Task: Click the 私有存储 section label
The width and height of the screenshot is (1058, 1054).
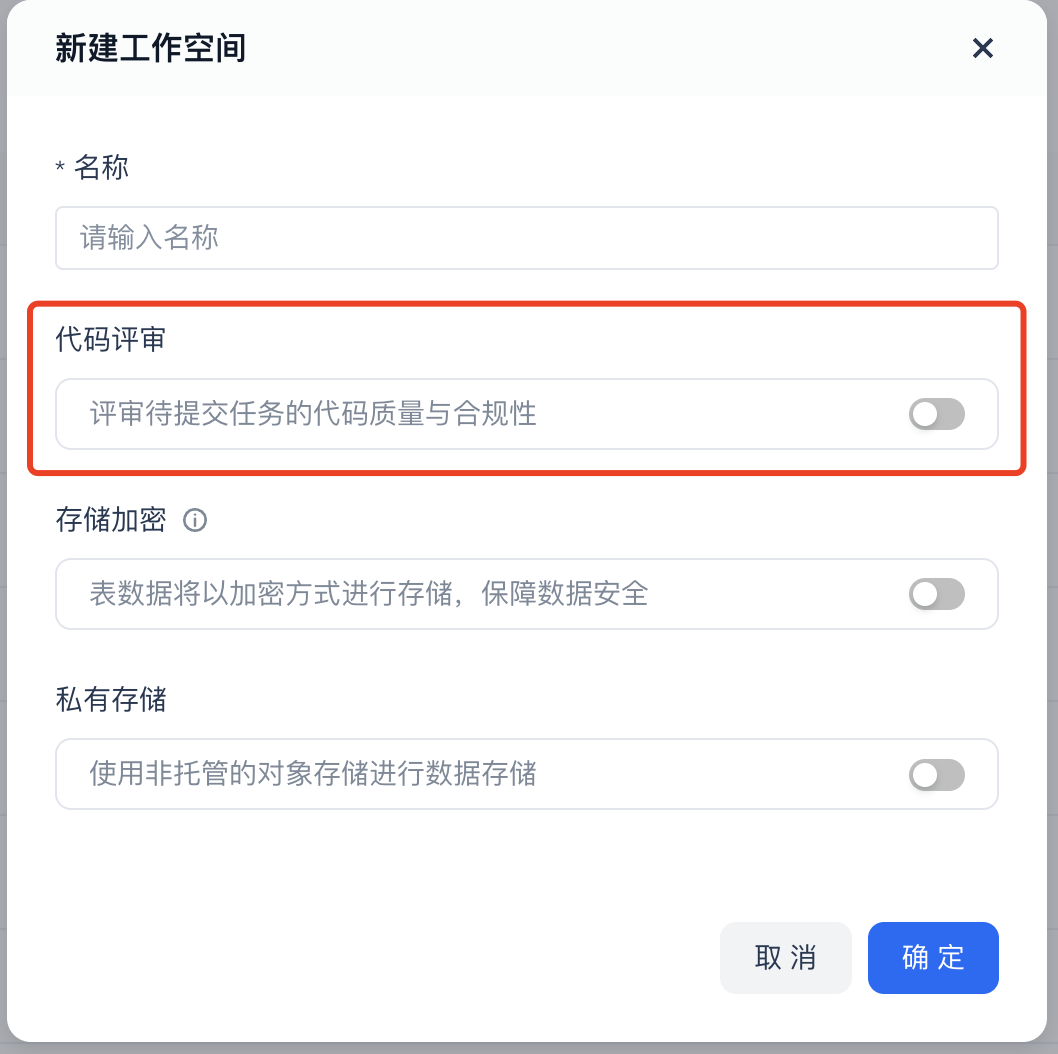Action: (111, 700)
